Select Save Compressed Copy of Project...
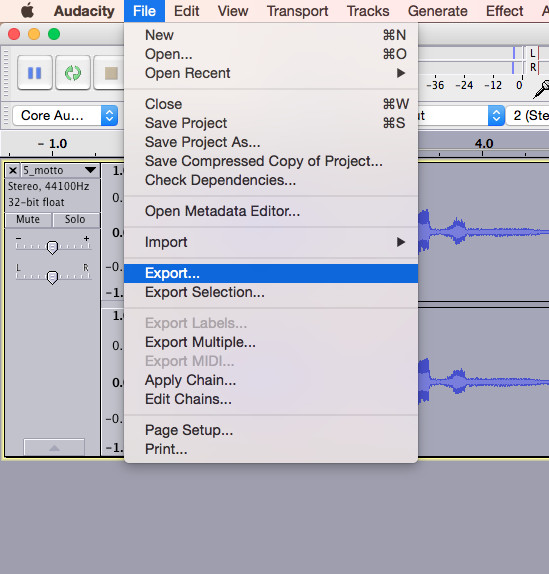Viewport: 549px width, 574px height. (x=271, y=161)
